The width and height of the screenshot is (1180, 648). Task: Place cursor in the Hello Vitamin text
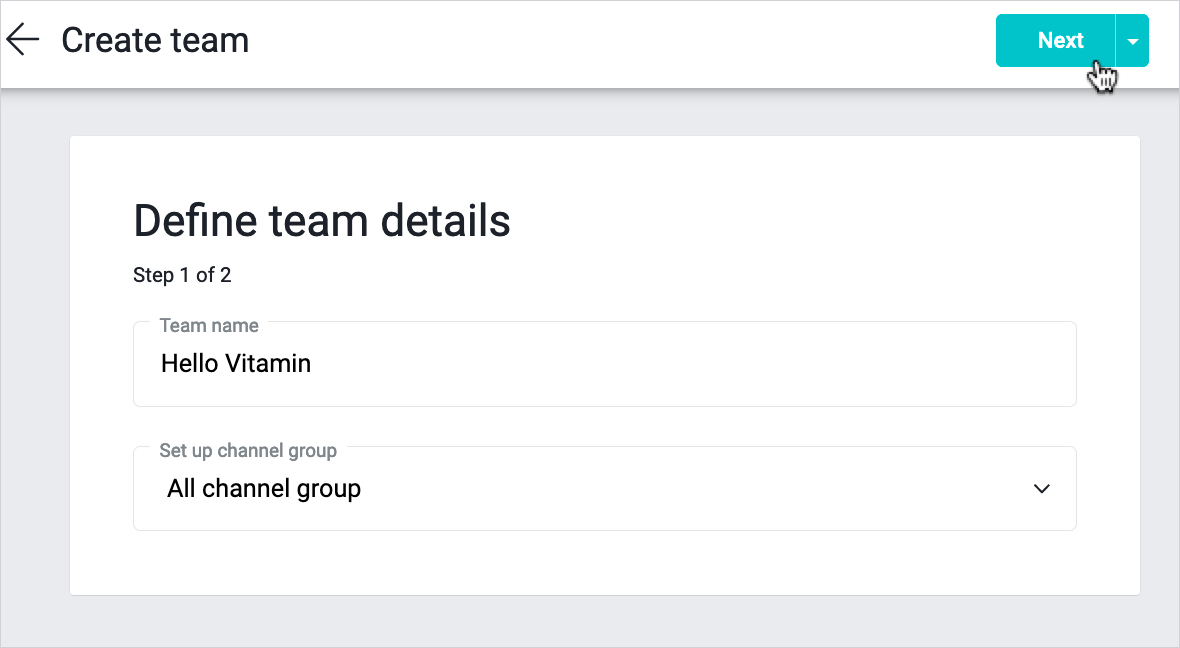click(x=236, y=364)
